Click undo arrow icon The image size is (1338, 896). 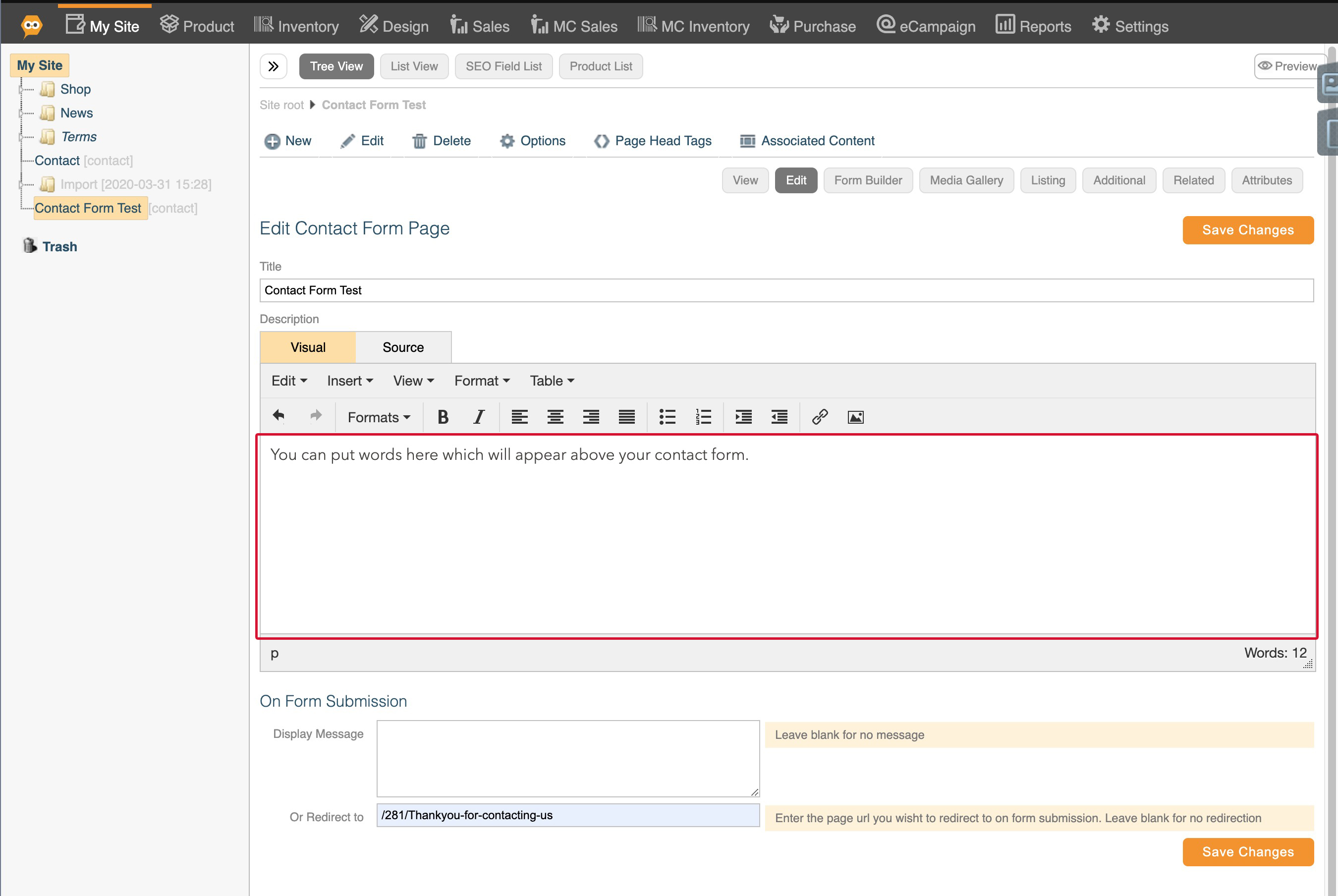click(278, 416)
